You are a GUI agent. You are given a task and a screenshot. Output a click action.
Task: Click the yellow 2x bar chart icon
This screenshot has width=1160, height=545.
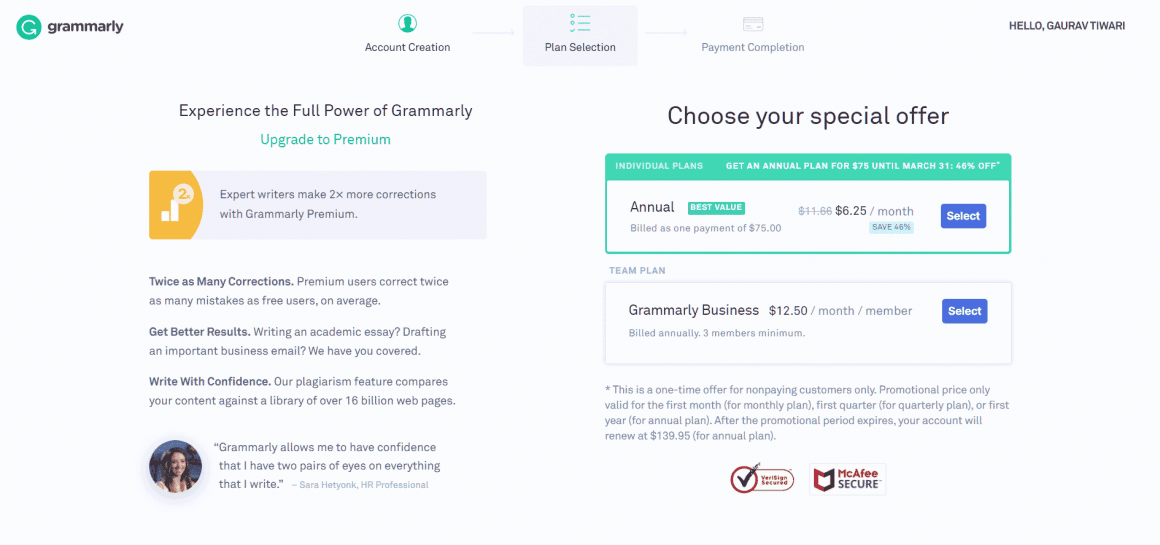click(x=175, y=205)
